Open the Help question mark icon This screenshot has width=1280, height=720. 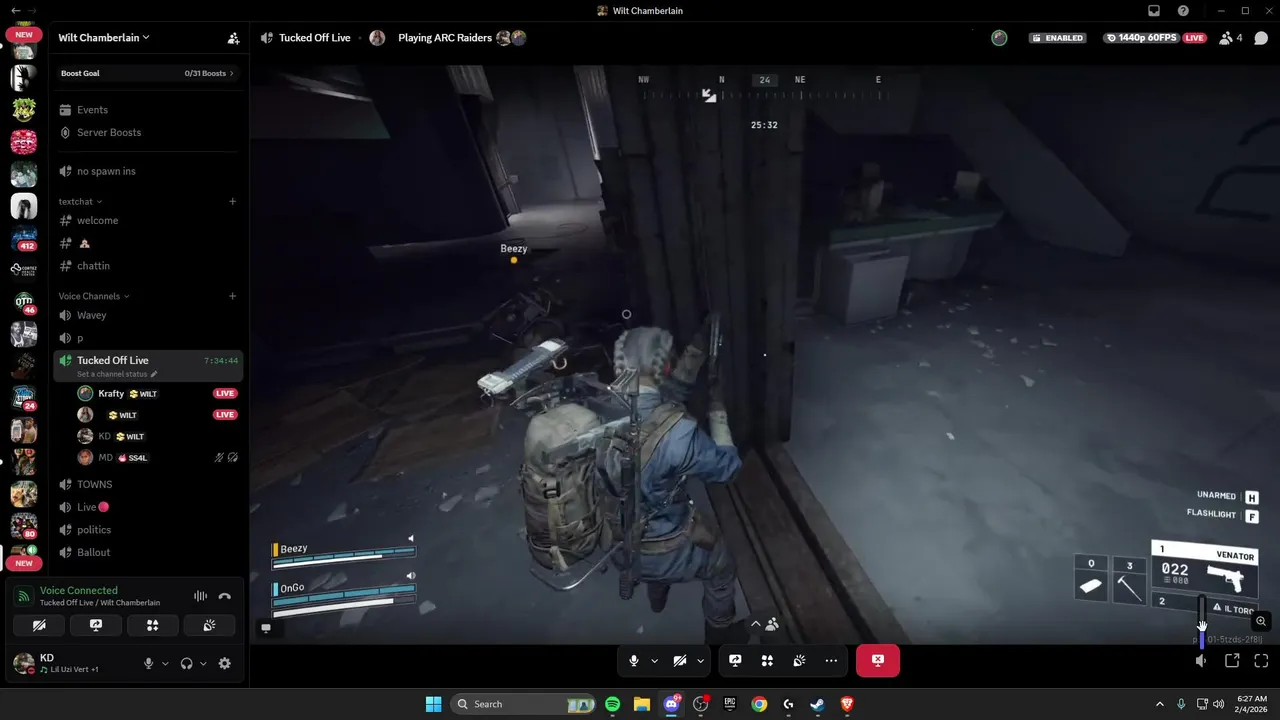[x=1183, y=11]
